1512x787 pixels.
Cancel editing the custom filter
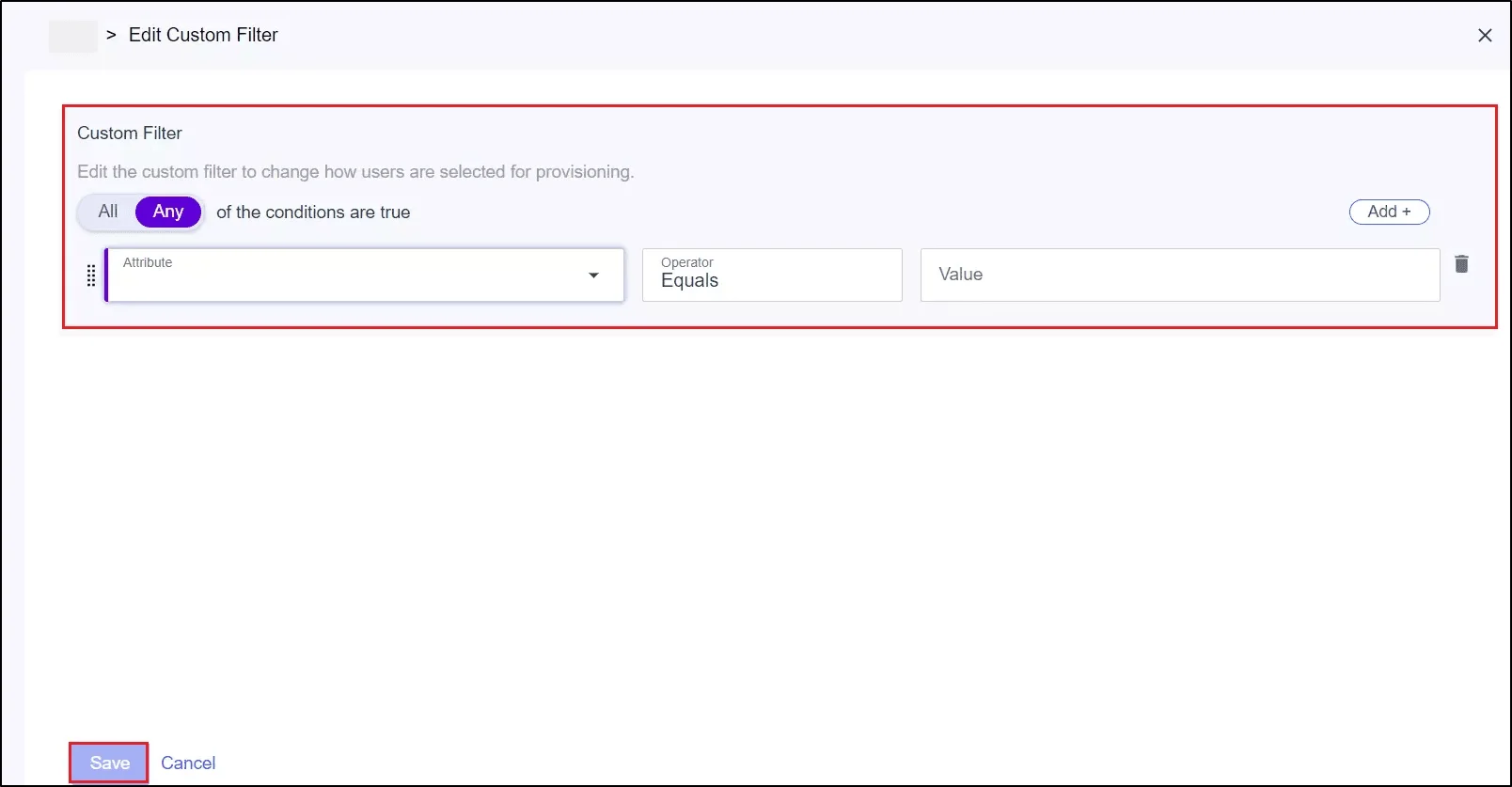(188, 763)
